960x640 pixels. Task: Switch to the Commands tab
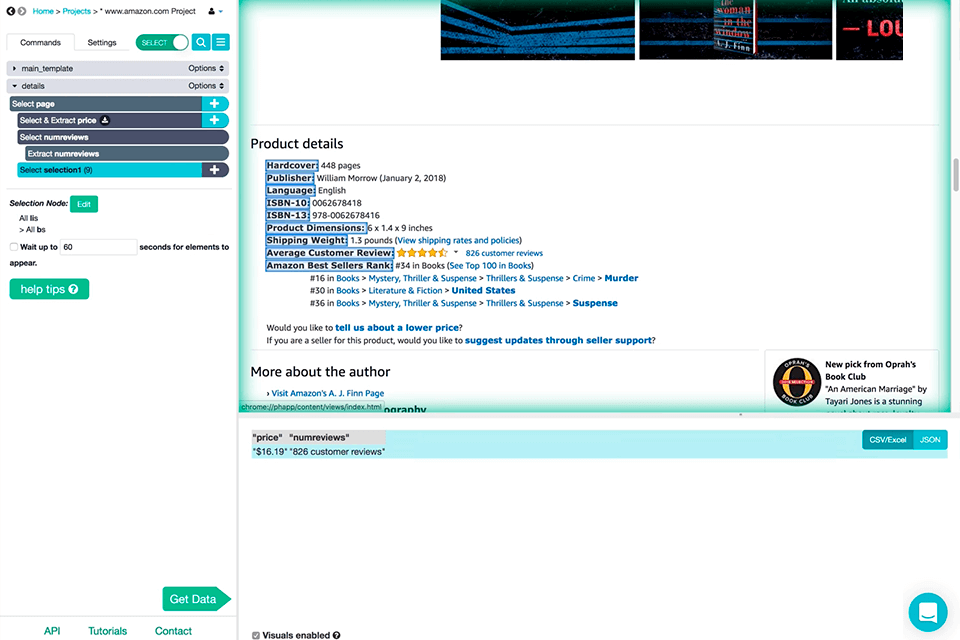[40, 42]
